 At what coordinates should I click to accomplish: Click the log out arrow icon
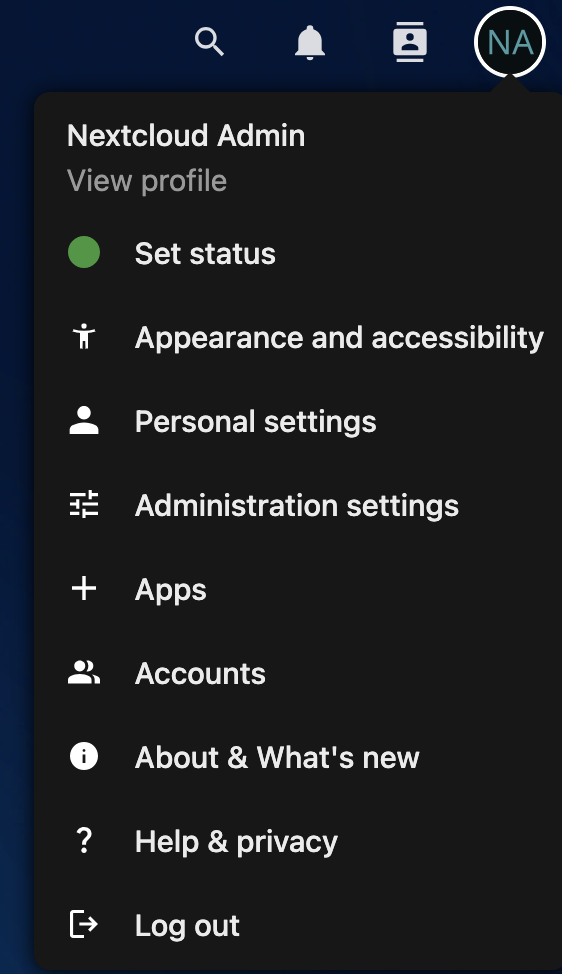[84, 924]
